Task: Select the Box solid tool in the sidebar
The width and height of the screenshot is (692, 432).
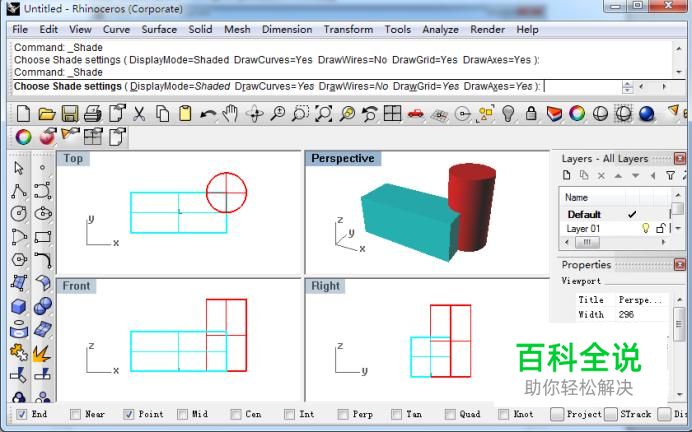Action: tap(19, 306)
